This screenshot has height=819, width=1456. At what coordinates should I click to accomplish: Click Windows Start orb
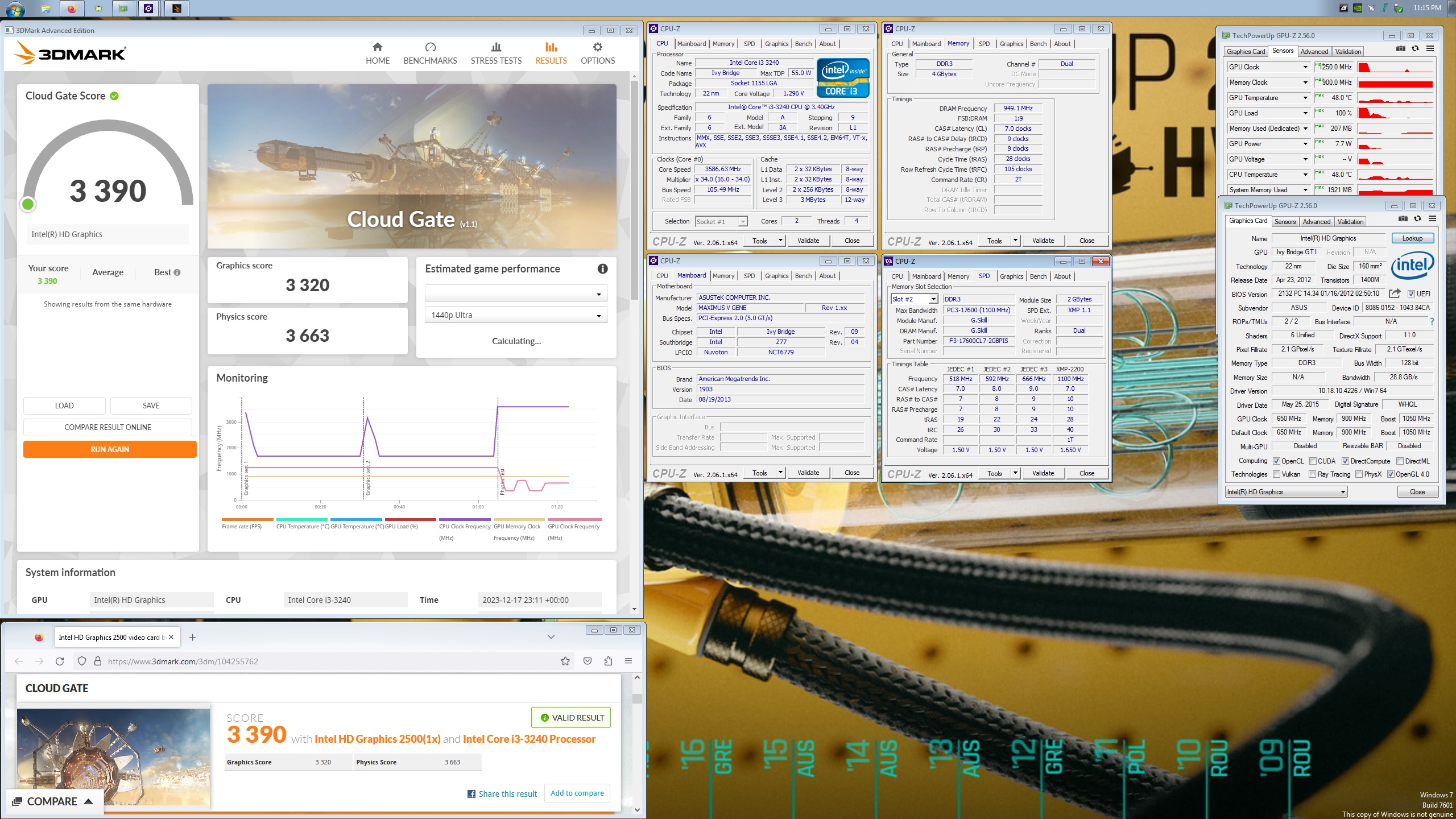coord(15,9)
